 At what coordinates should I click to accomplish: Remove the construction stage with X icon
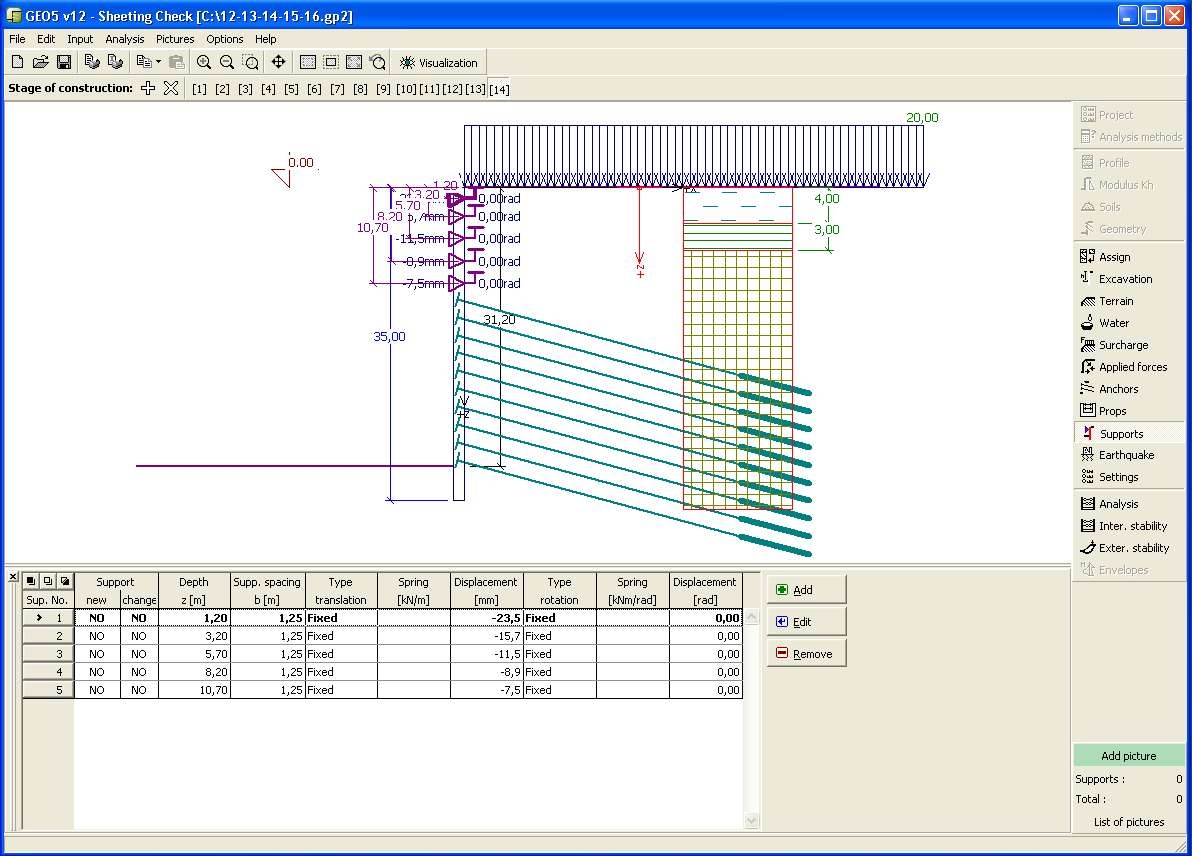(171, 88)
